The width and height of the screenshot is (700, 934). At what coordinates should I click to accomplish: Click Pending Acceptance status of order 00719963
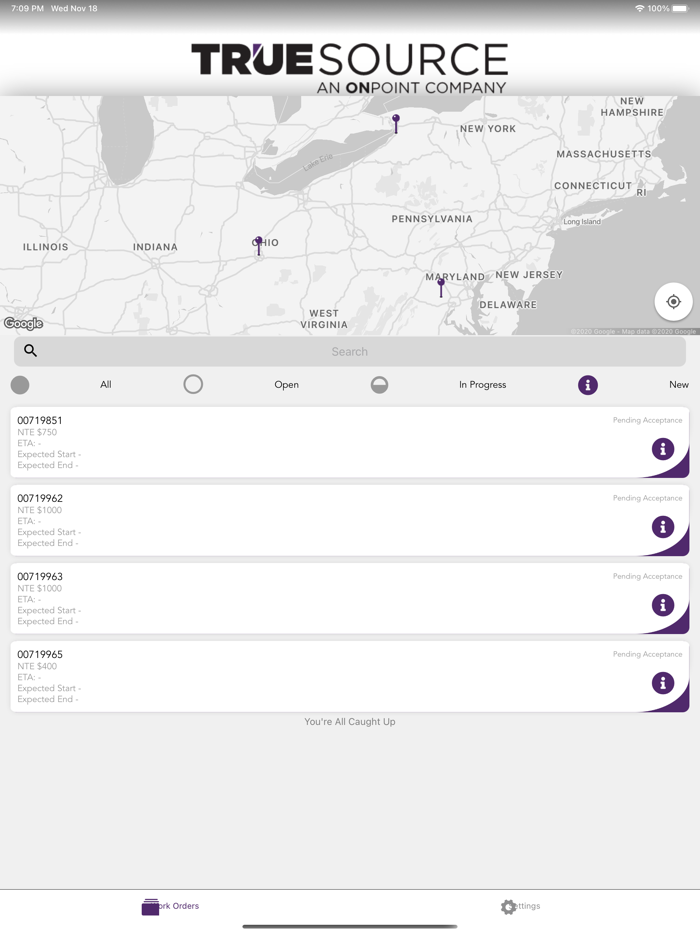point(648,577)
